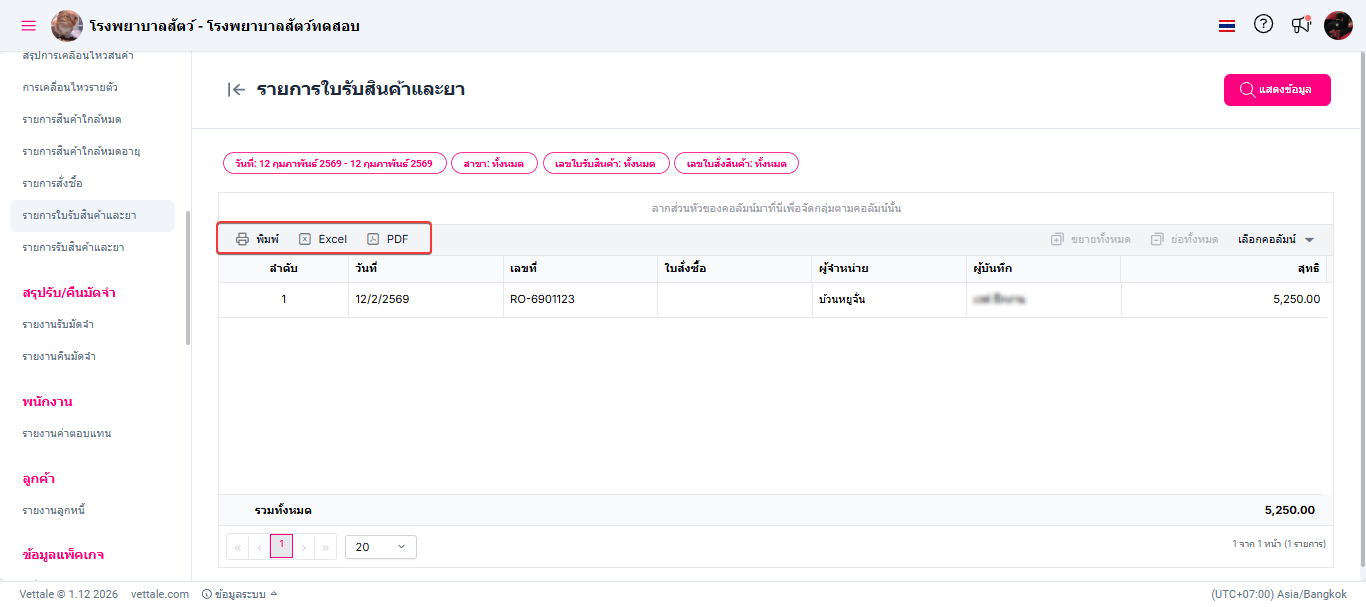1366x607 pixels.
Task: Click the เลขใบสั่งสินค้า: ทั้งหมด filter chip
Action: point(736,163)
